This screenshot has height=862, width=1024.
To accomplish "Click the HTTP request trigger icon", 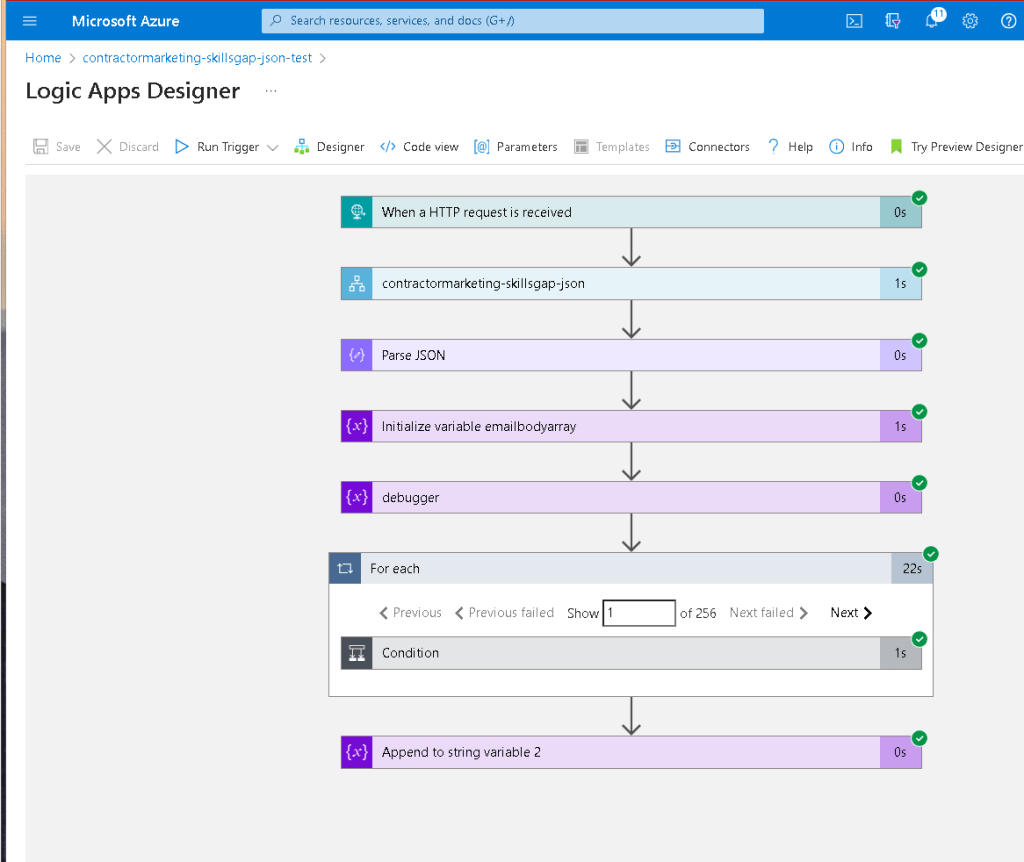I will 357,212.
